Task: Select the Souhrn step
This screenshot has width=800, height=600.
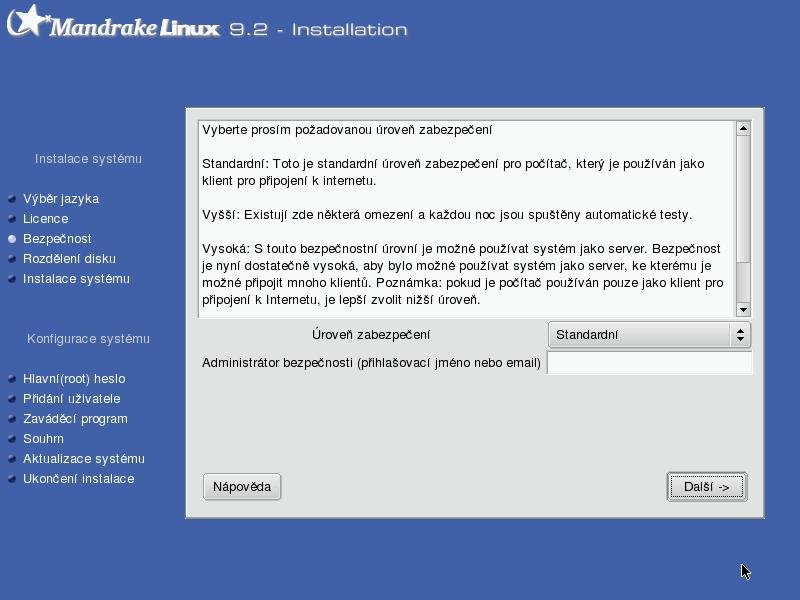Action: [x=43, y=439]
